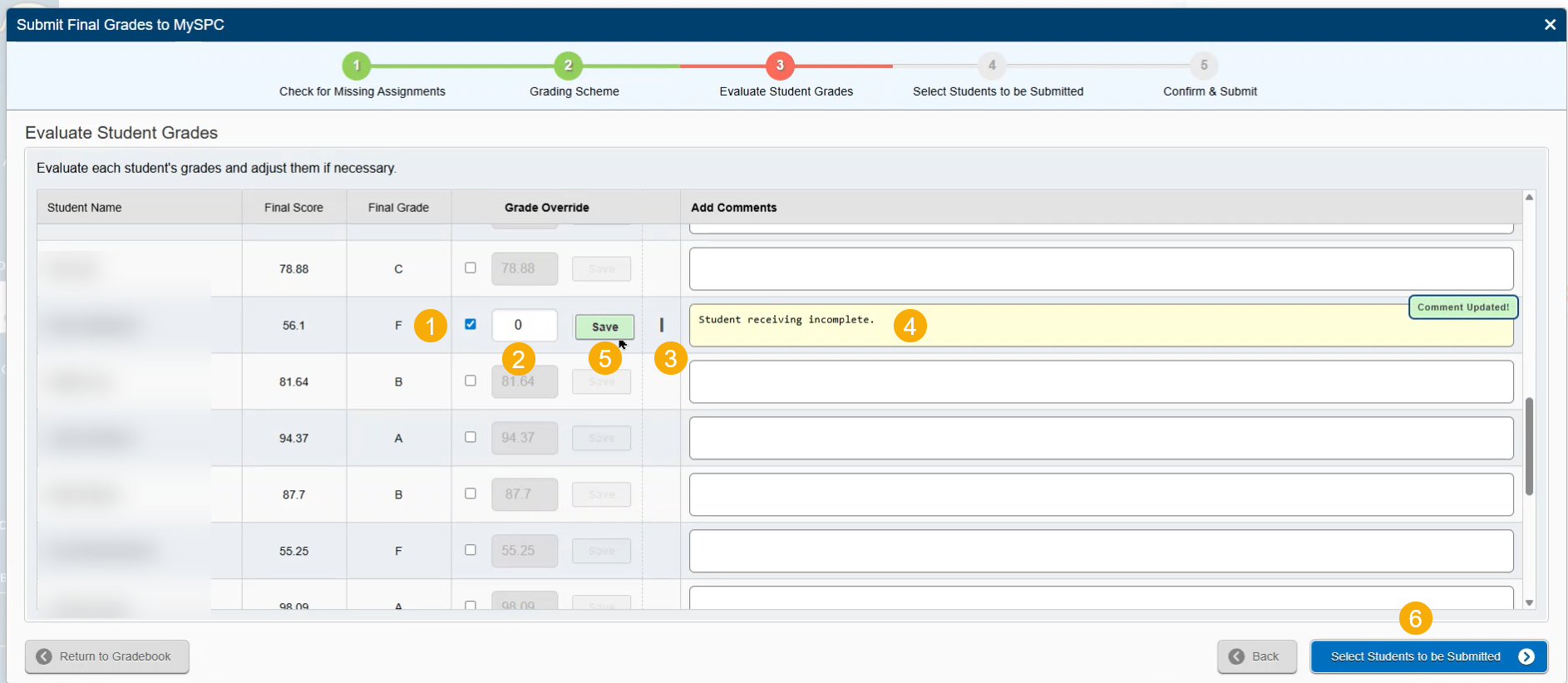Click scroll up arrow of grades table
Viewport: 1568px width, 683px height.
pos(1529,197)
